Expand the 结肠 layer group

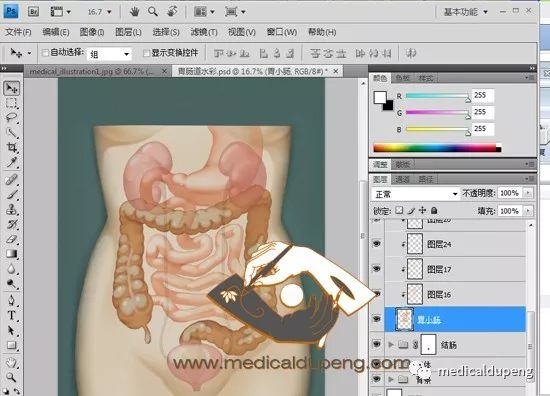click(391, 345)
